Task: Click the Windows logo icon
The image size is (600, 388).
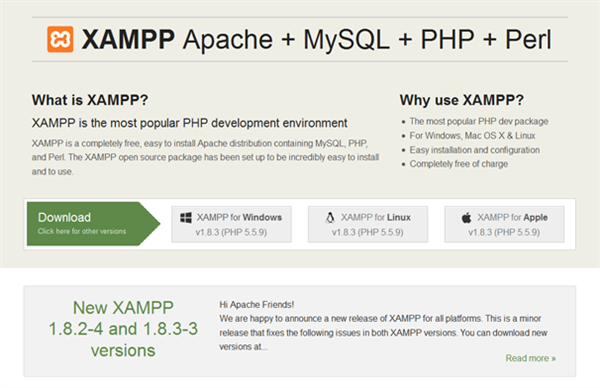Action: tap(186, 218)
